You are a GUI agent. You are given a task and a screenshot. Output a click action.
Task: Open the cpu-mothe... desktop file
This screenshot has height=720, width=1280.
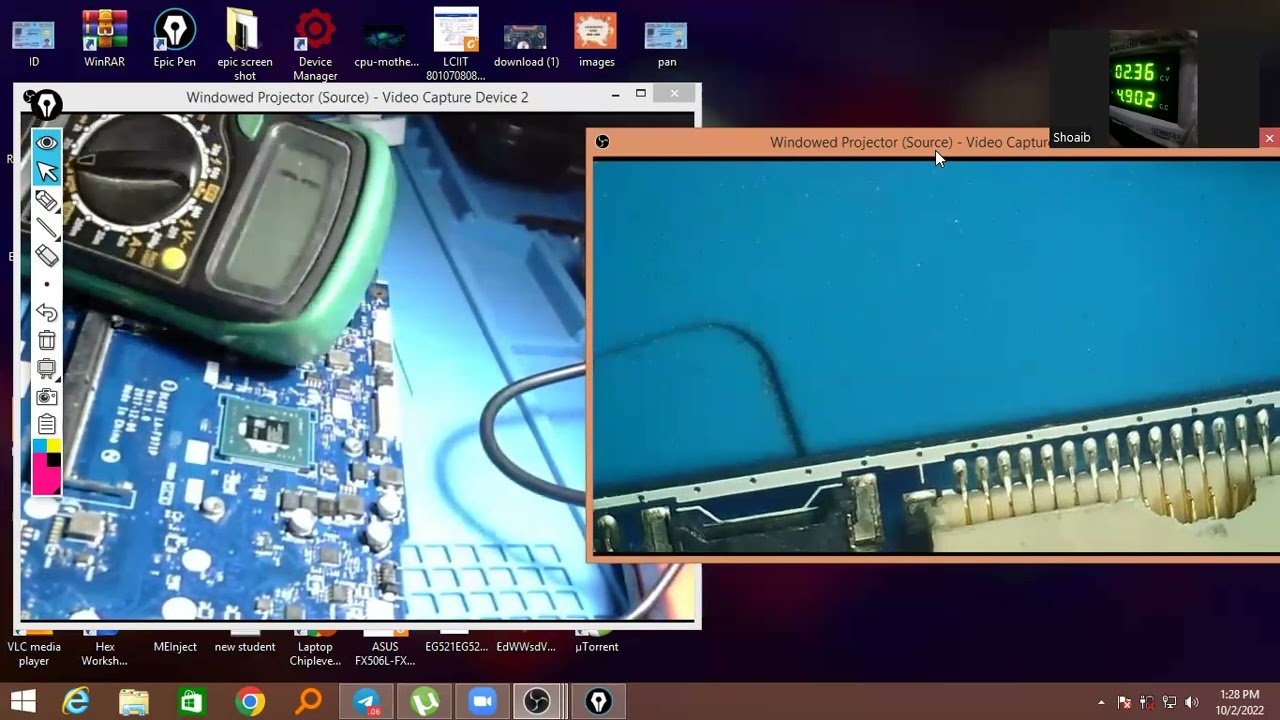pos(386,45)
